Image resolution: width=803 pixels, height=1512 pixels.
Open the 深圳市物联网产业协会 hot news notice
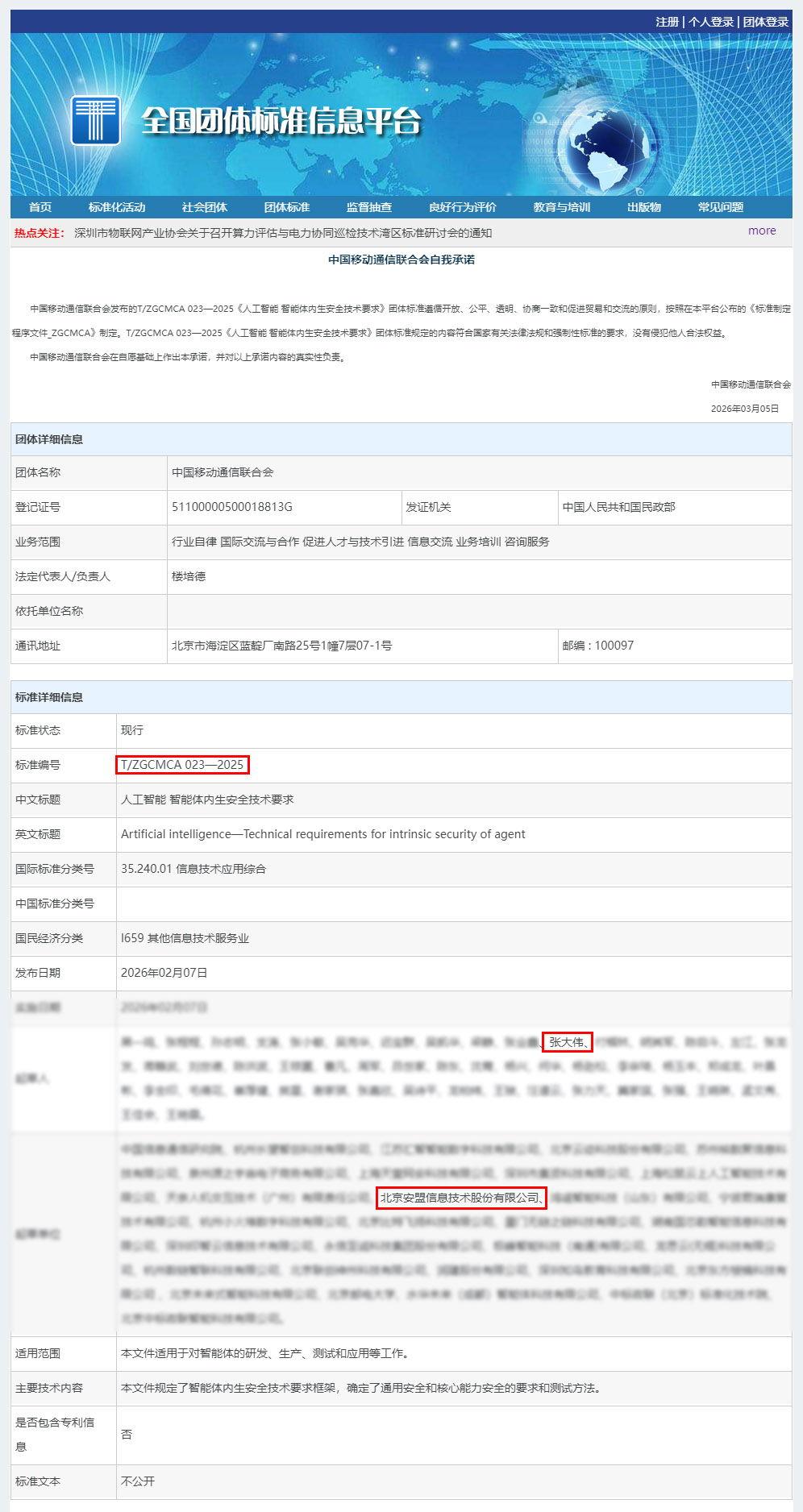tap(283, 233)
